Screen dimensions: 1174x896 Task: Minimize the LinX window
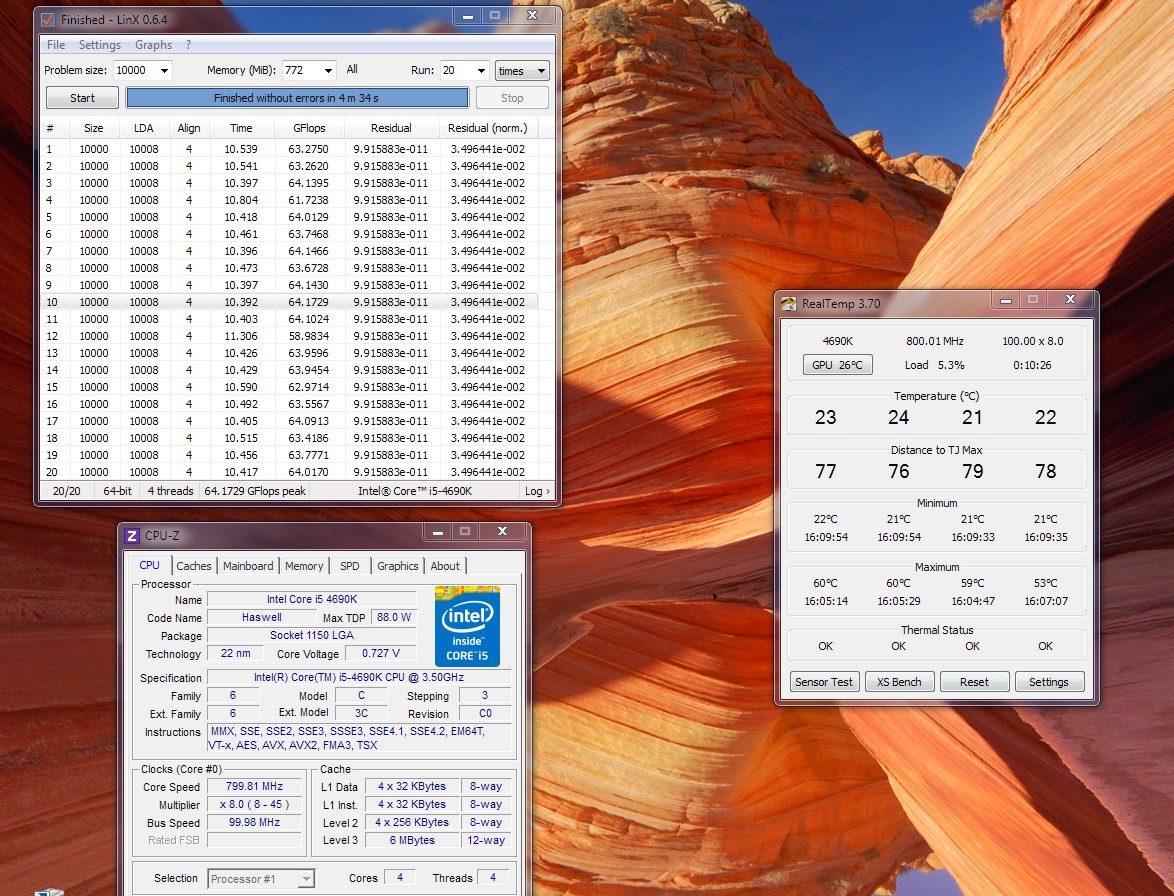click(x=468, y=16)
